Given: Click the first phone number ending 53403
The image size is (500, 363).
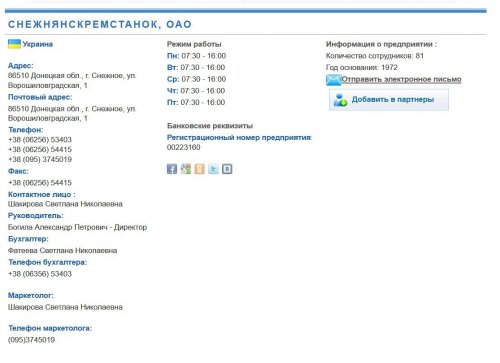Looking at the screenshot, I should click(x=40, y=140).
